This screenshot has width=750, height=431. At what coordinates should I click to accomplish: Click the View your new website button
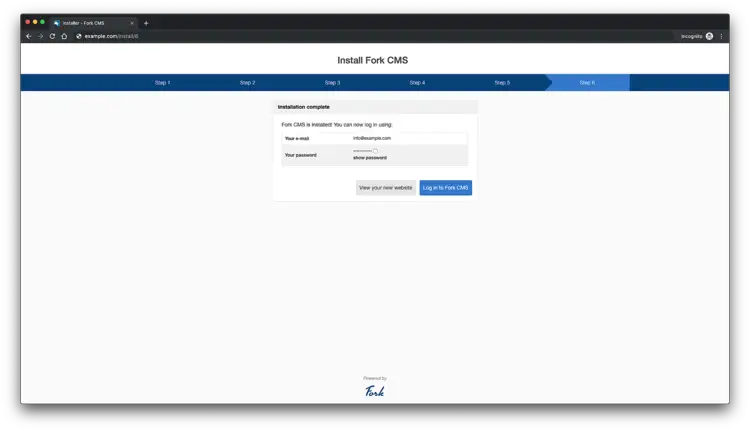pyautogui.click(x=386, y=188)
